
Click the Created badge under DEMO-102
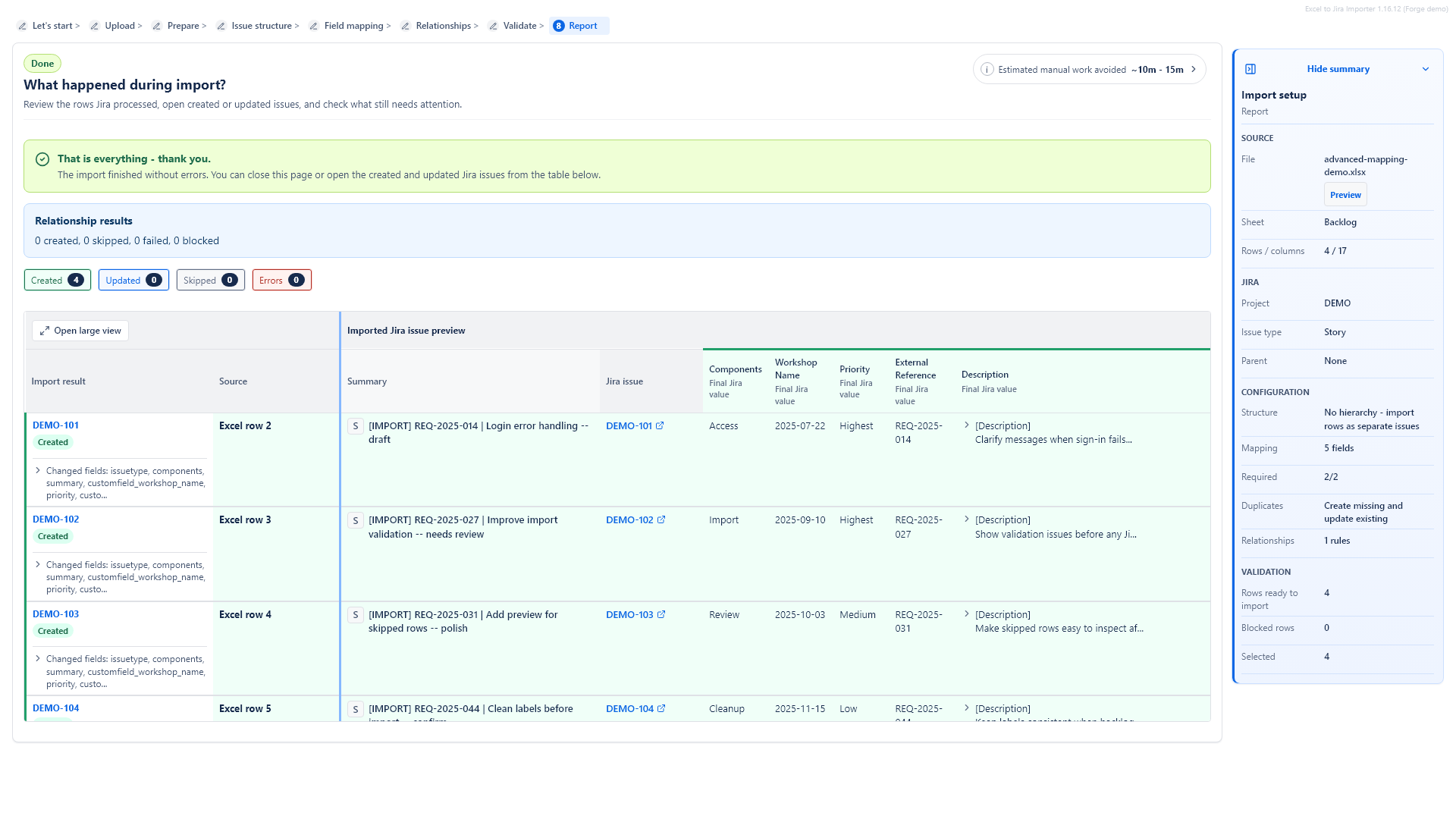click(x=53, y=536)
